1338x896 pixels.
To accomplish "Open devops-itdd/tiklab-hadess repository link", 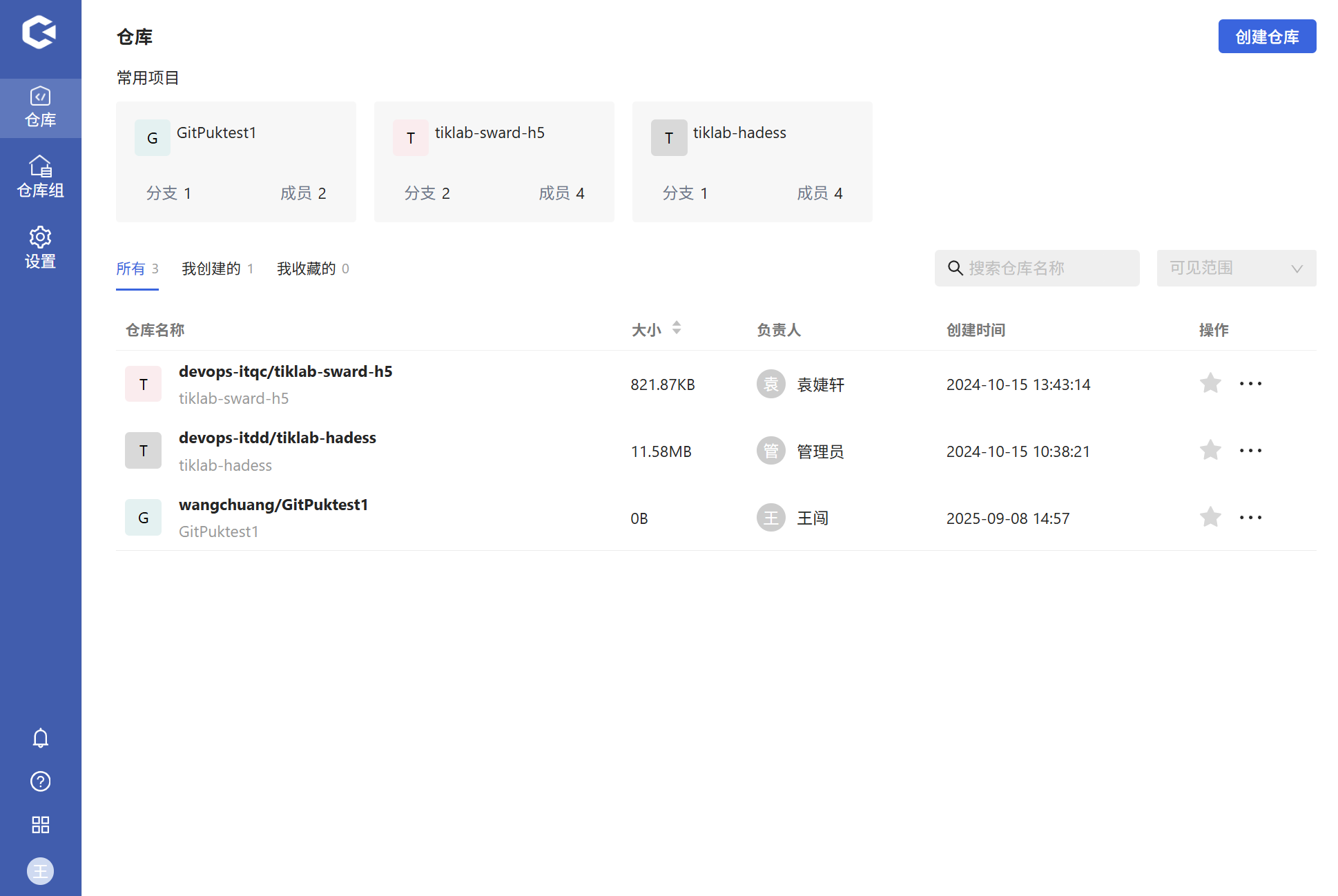I will [277, 438].
